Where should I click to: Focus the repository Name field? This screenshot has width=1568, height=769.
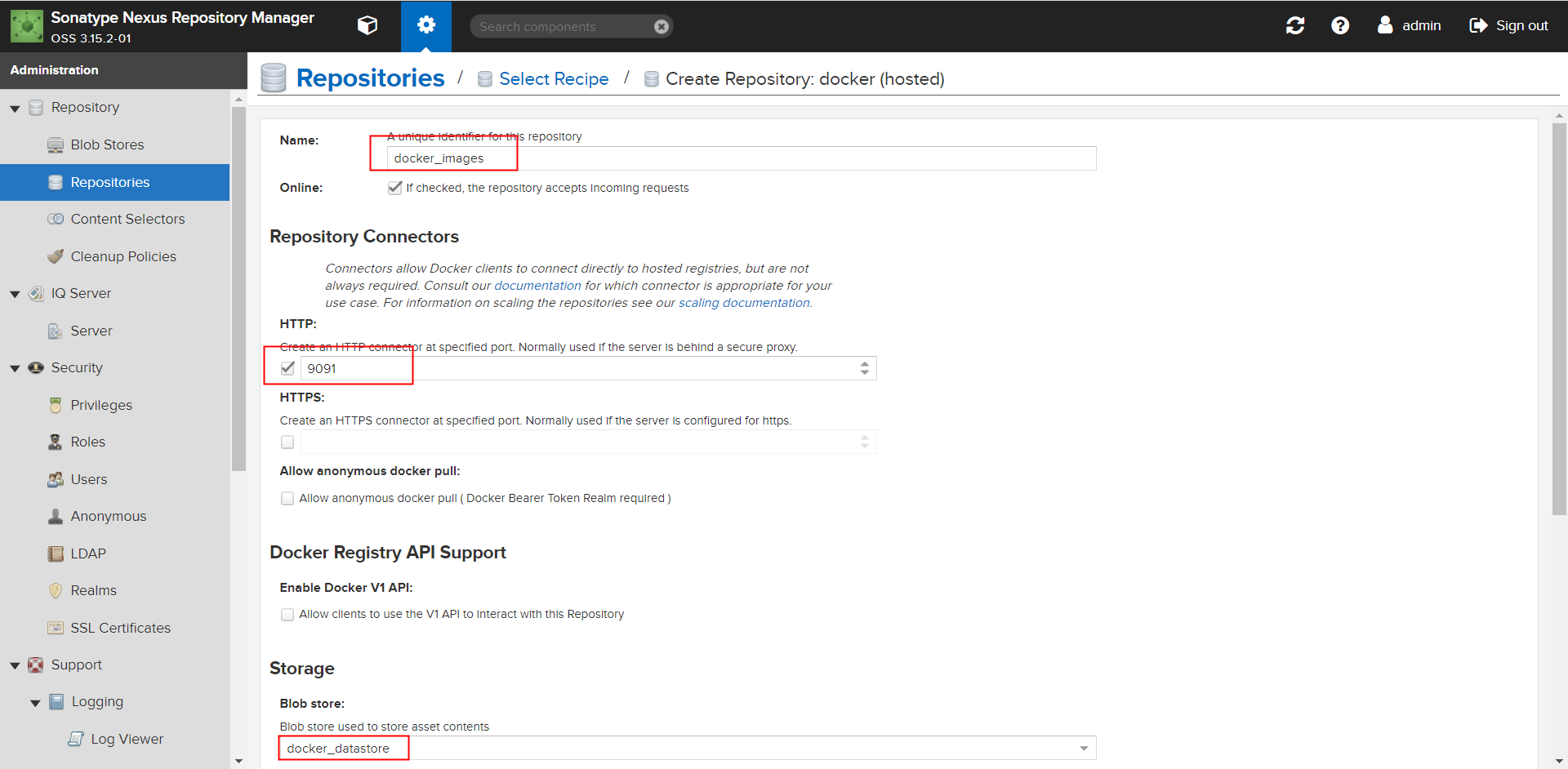pos(741,158)
